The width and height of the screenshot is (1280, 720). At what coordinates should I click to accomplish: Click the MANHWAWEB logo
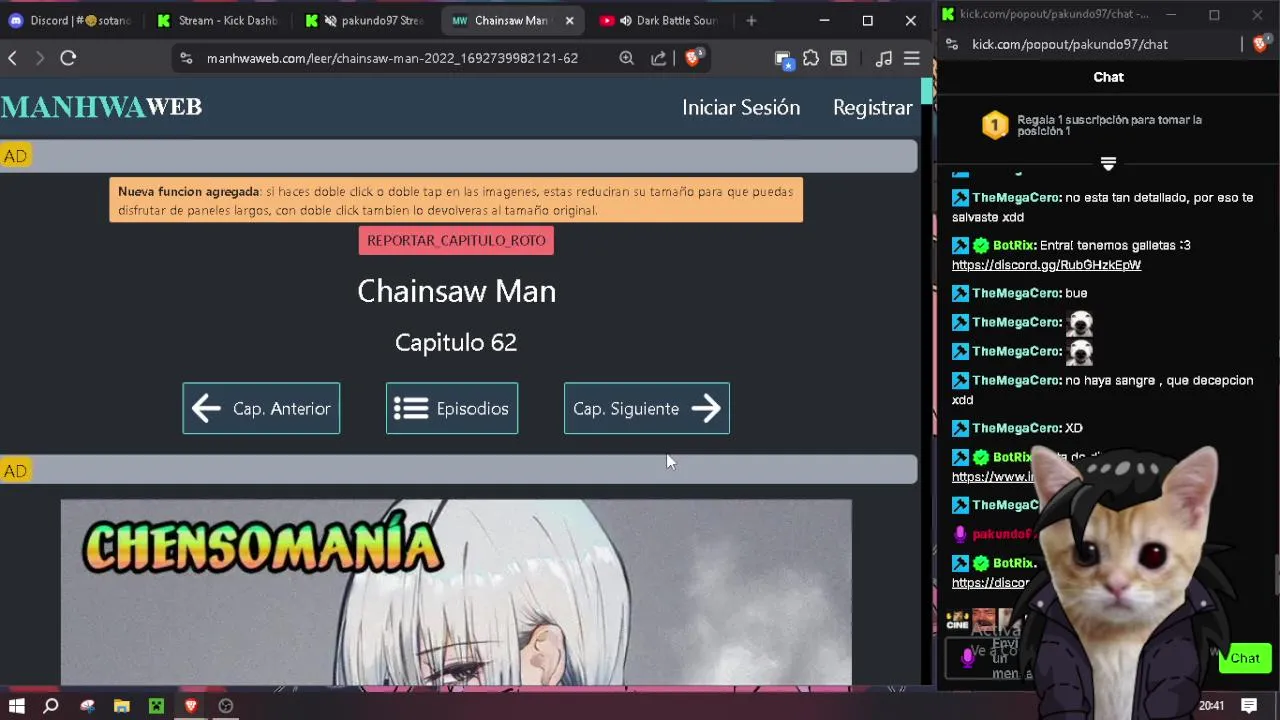click(101, 107)
